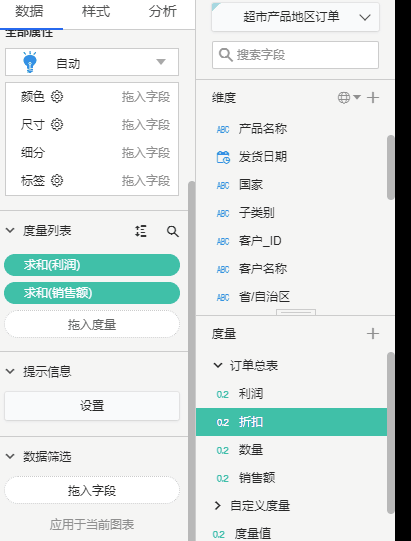The image size is (411, 541).
Task: Click the 0.2 numeric icon beside 利润
Action: (223, 394)
